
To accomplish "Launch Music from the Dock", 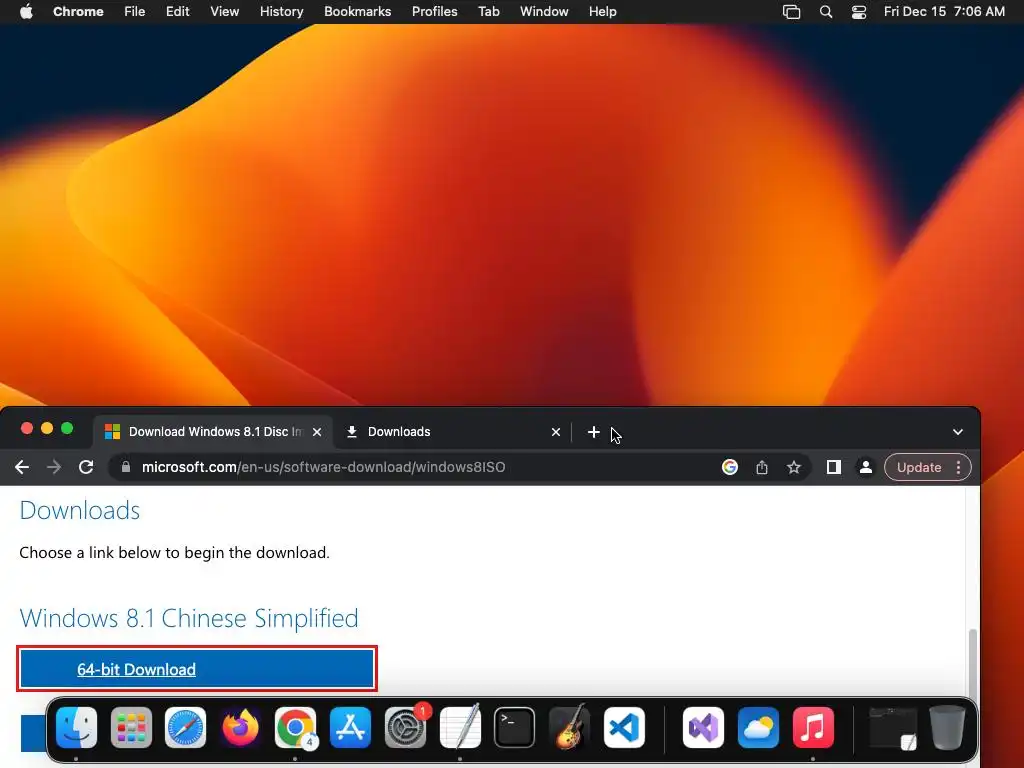I will [x=813, y=727].
